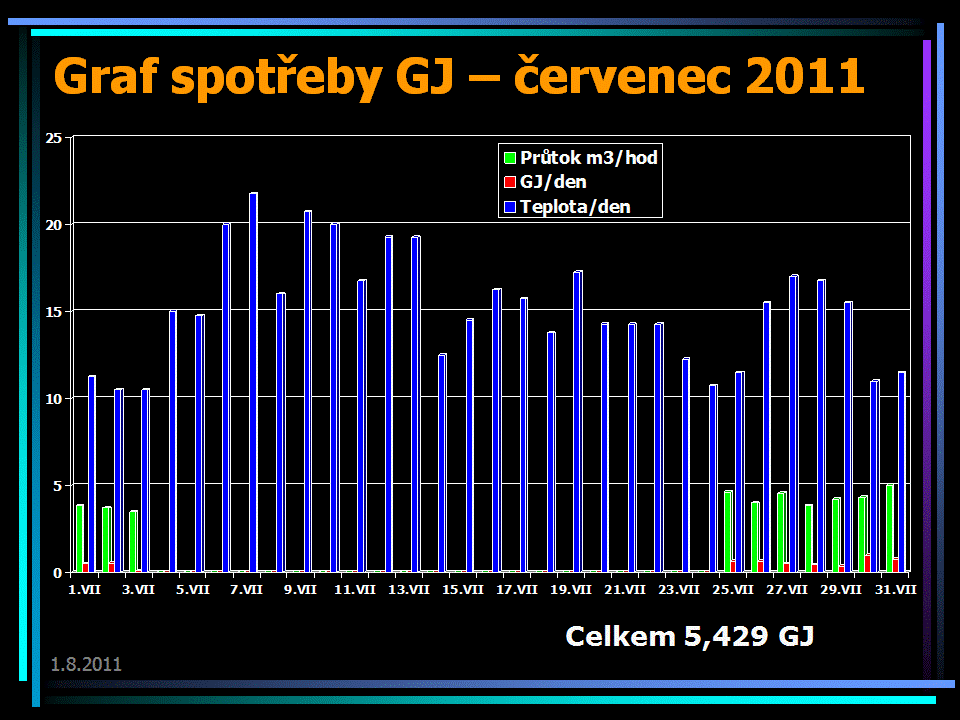Click the red GJ/den legend swatch
Screen dimensions: 960x720
click(510, 182)
